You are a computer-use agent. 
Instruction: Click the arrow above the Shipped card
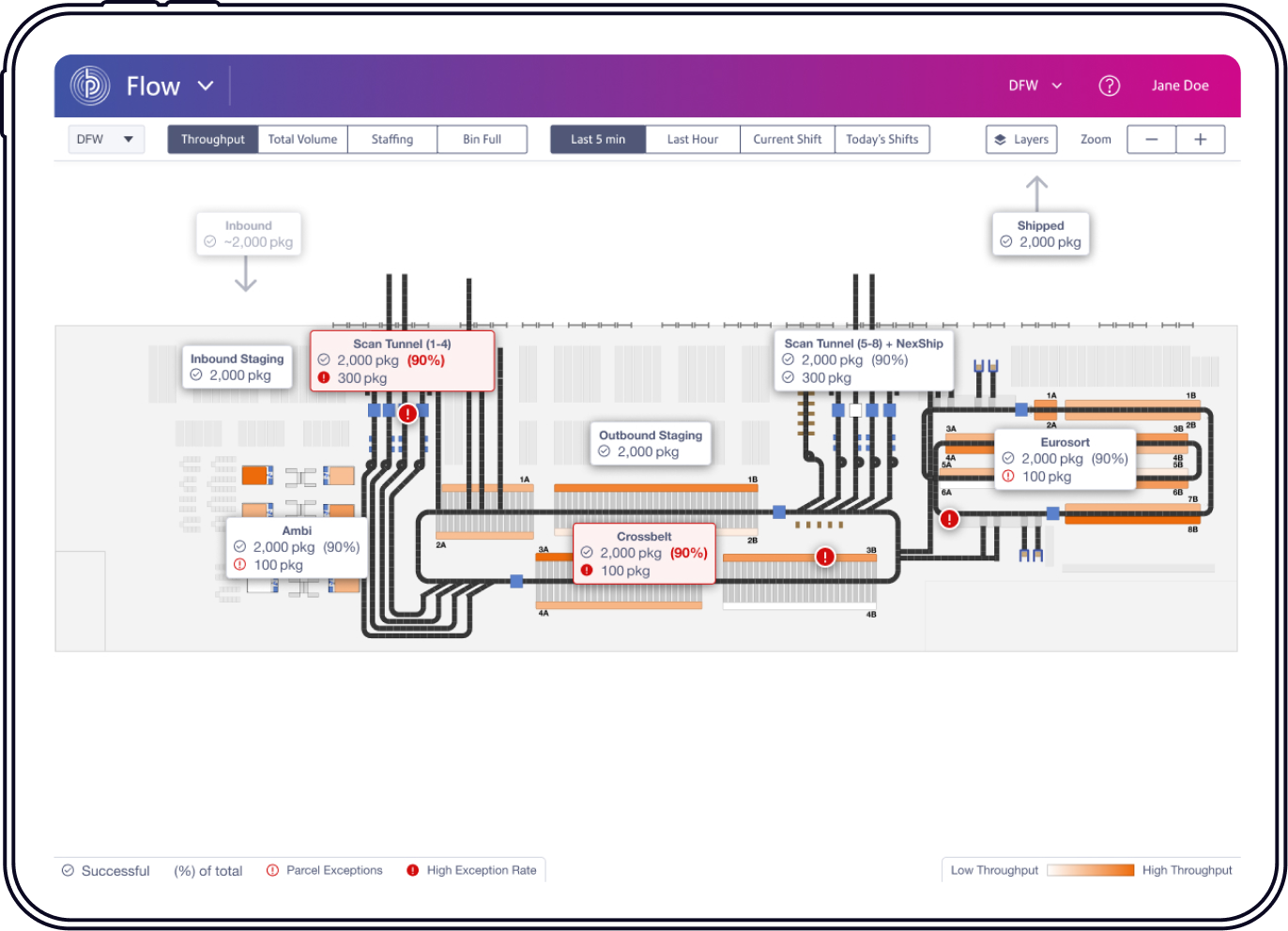[1036, 192]
